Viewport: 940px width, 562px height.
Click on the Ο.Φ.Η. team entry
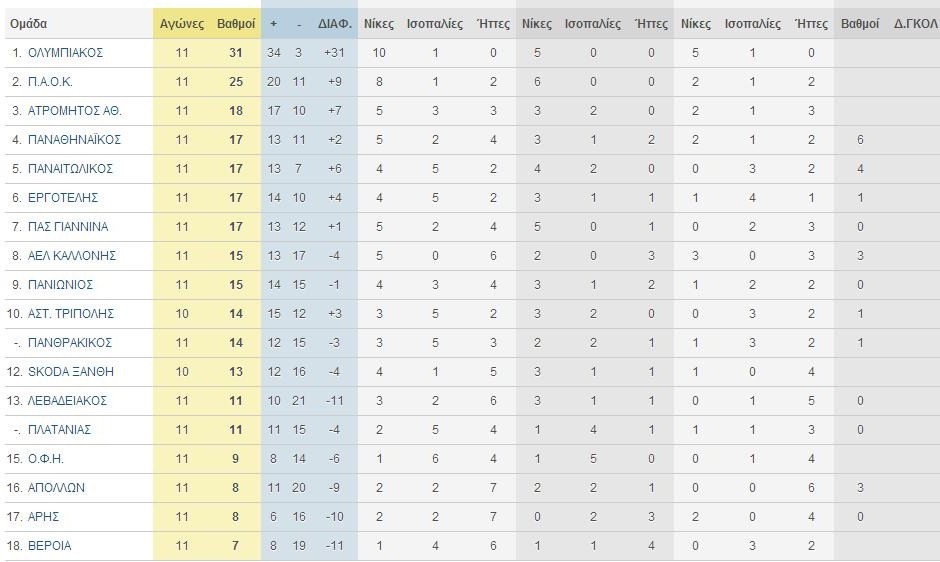(46, 459)
